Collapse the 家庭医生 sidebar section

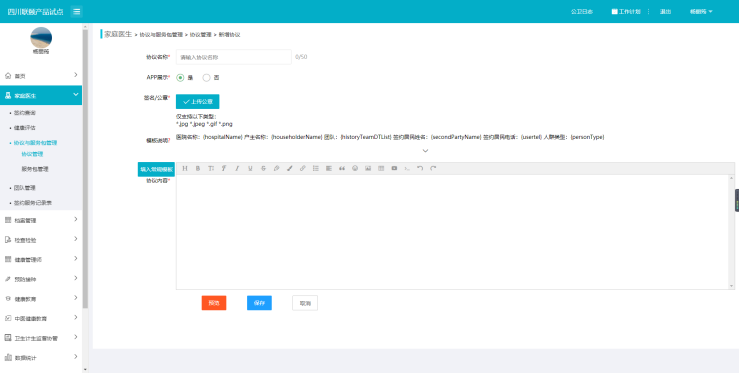pos(41,95)
